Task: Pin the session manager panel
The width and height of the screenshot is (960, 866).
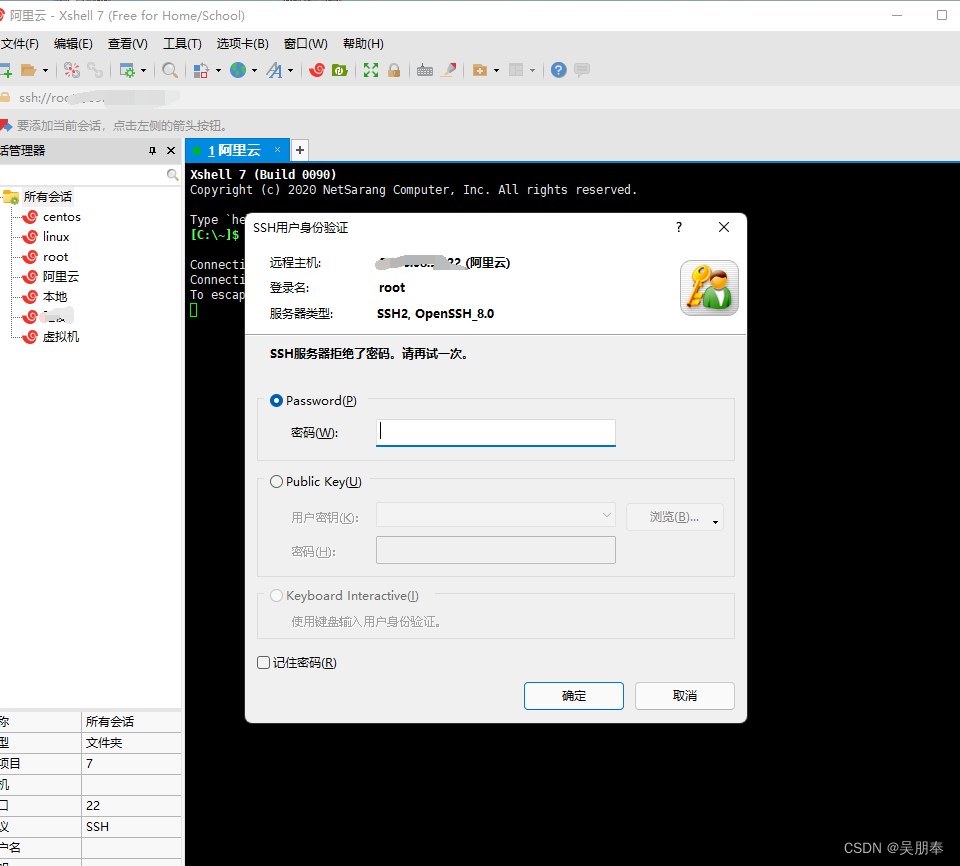Action: point(152,151)
